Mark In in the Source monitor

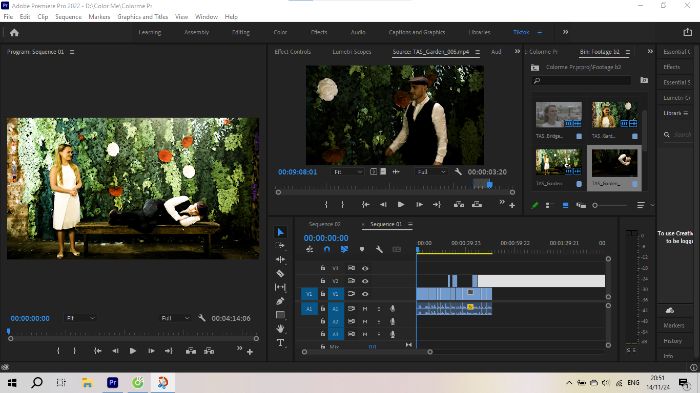click(x=326, y=205)
